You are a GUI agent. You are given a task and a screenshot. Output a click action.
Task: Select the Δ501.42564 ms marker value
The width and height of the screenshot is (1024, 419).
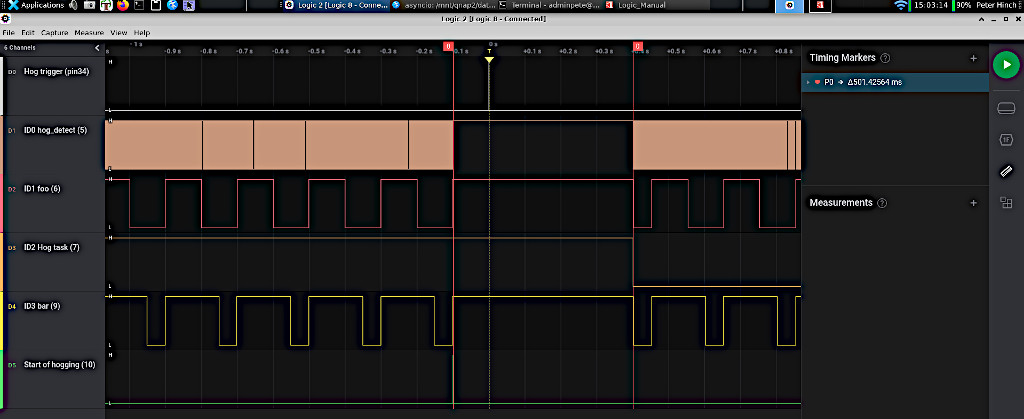click(x=874, y=82)
